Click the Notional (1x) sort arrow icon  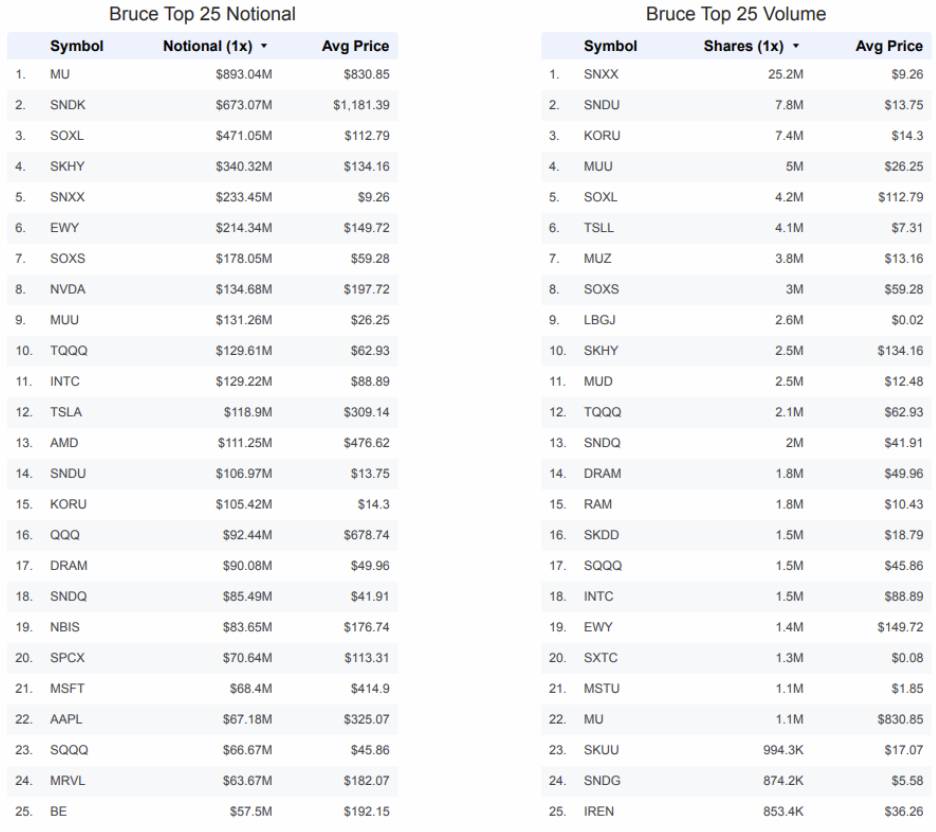click(x=264, y=46)
